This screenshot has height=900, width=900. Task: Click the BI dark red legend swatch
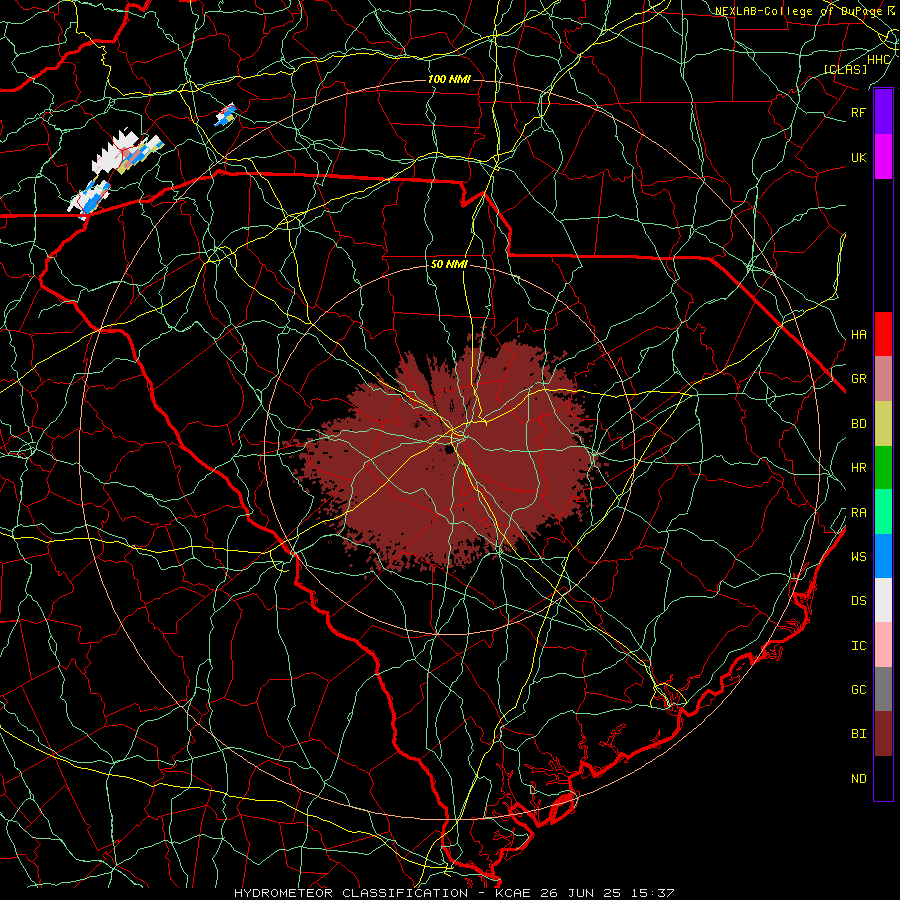[x=883, y=734]
